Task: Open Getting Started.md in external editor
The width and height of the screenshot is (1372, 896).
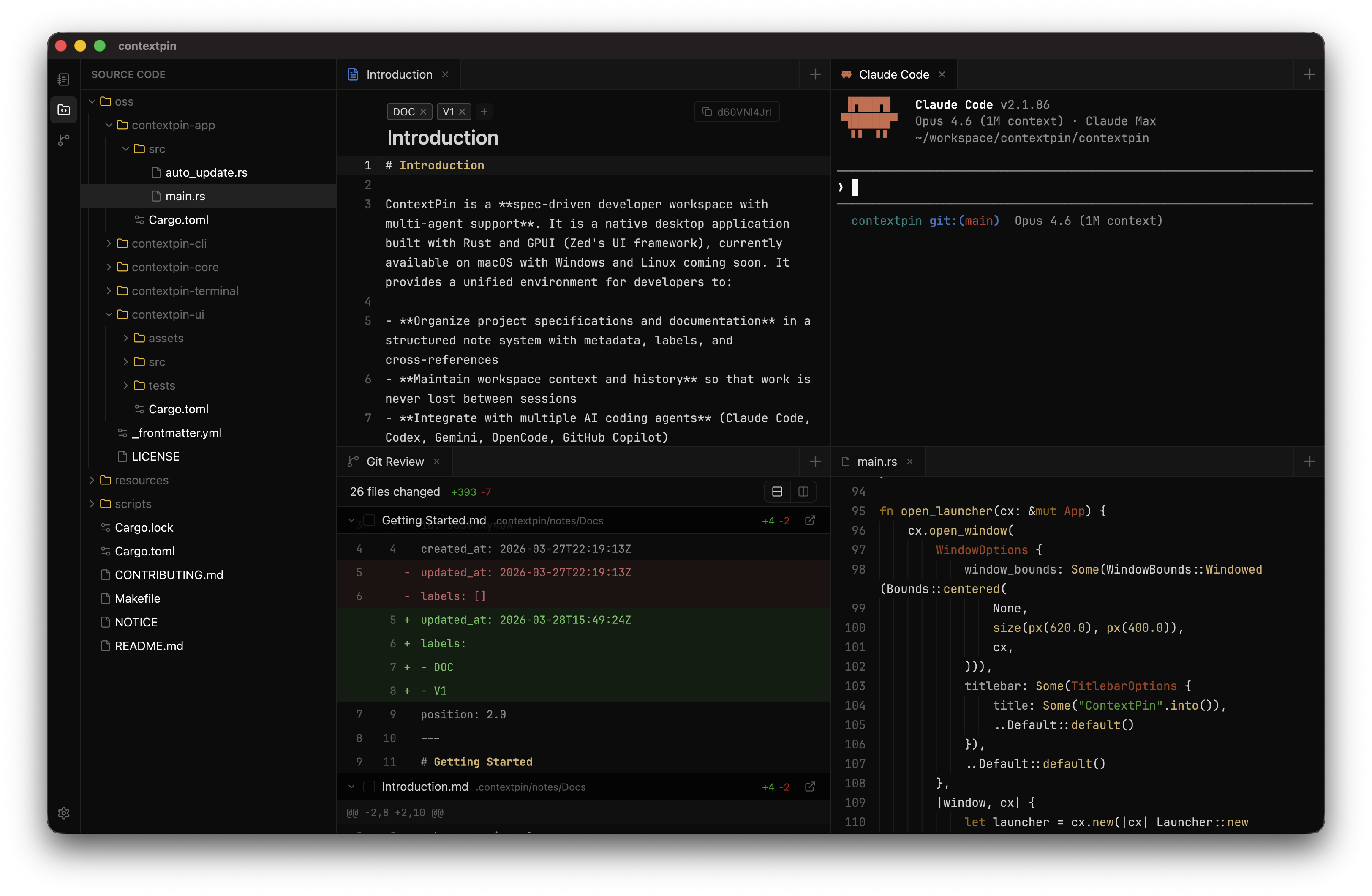Action: 811,520
